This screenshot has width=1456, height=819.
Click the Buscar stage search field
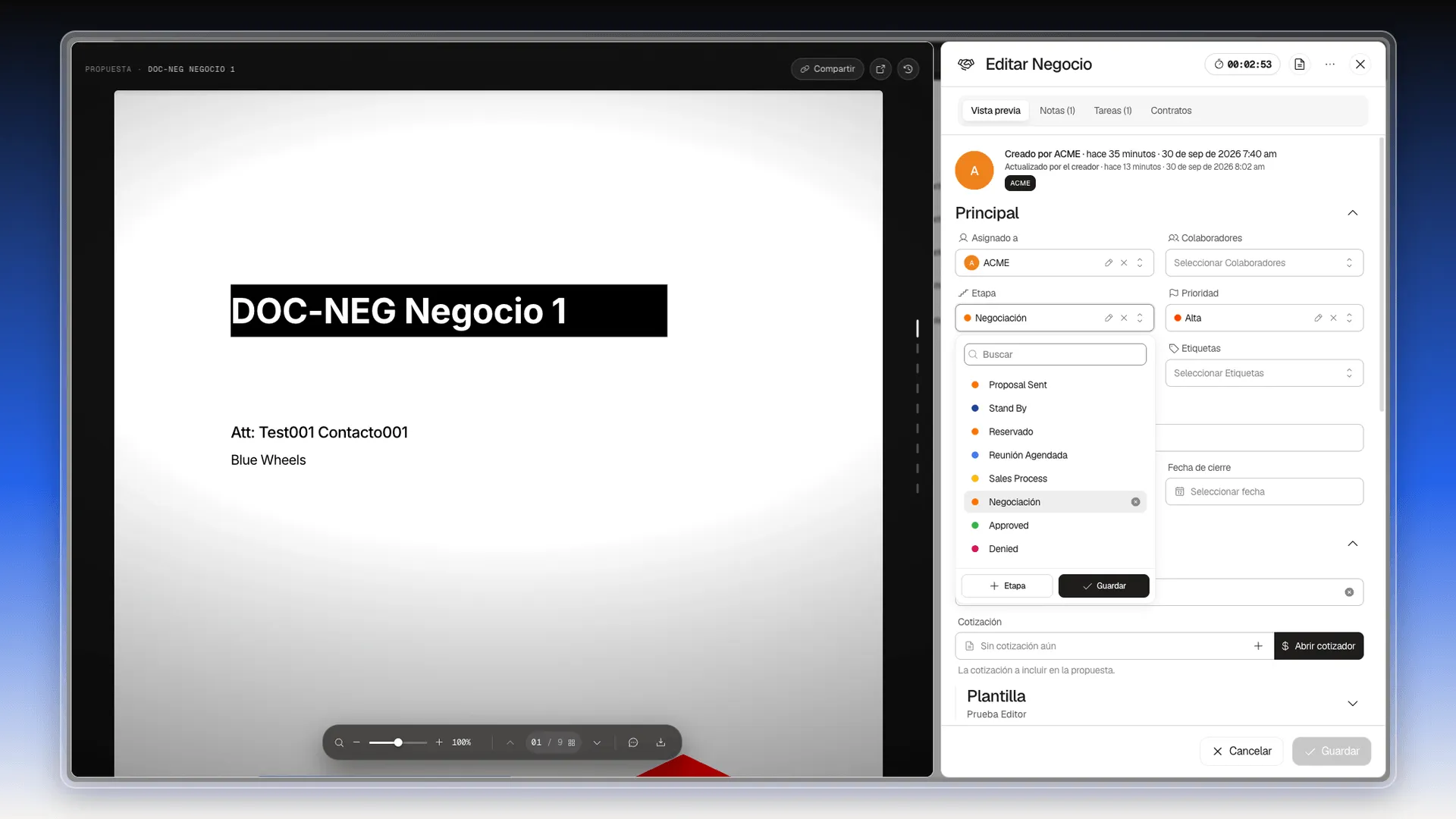click(x=1055, y=355)
